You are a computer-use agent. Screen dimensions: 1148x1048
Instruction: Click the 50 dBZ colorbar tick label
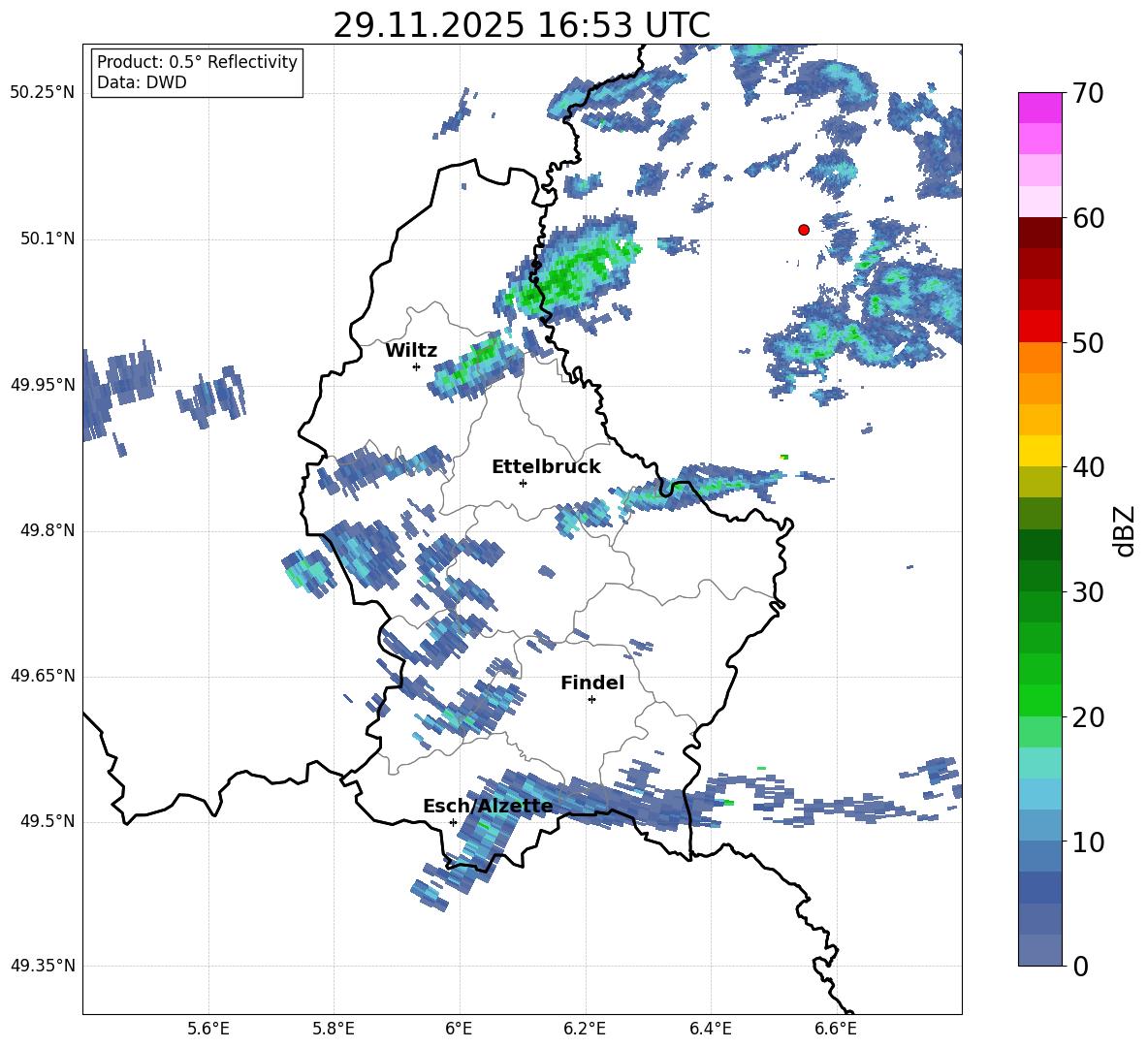pyautogui.click(x=1088, y=343)
